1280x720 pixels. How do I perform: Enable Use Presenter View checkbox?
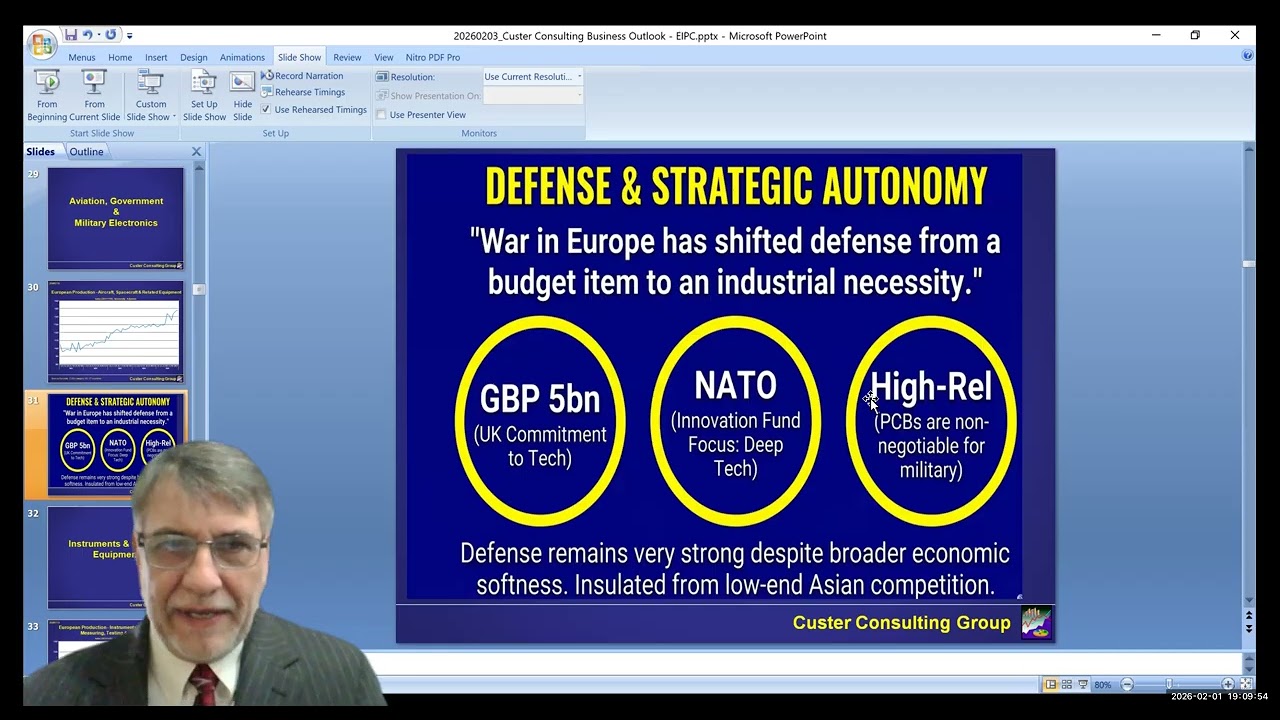point(381,114)
